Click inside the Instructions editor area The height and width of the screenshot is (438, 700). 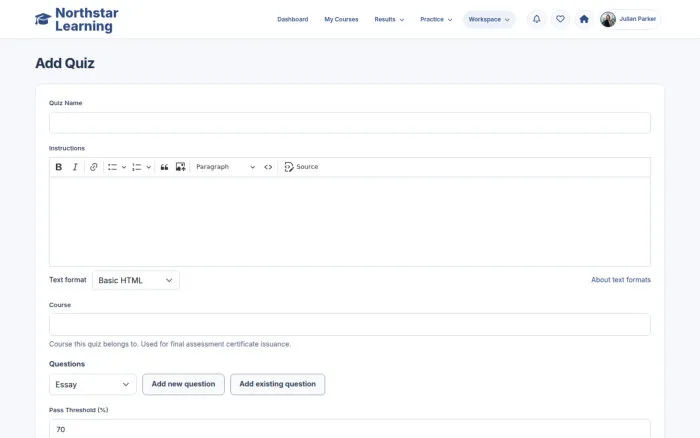pos(350,221)
